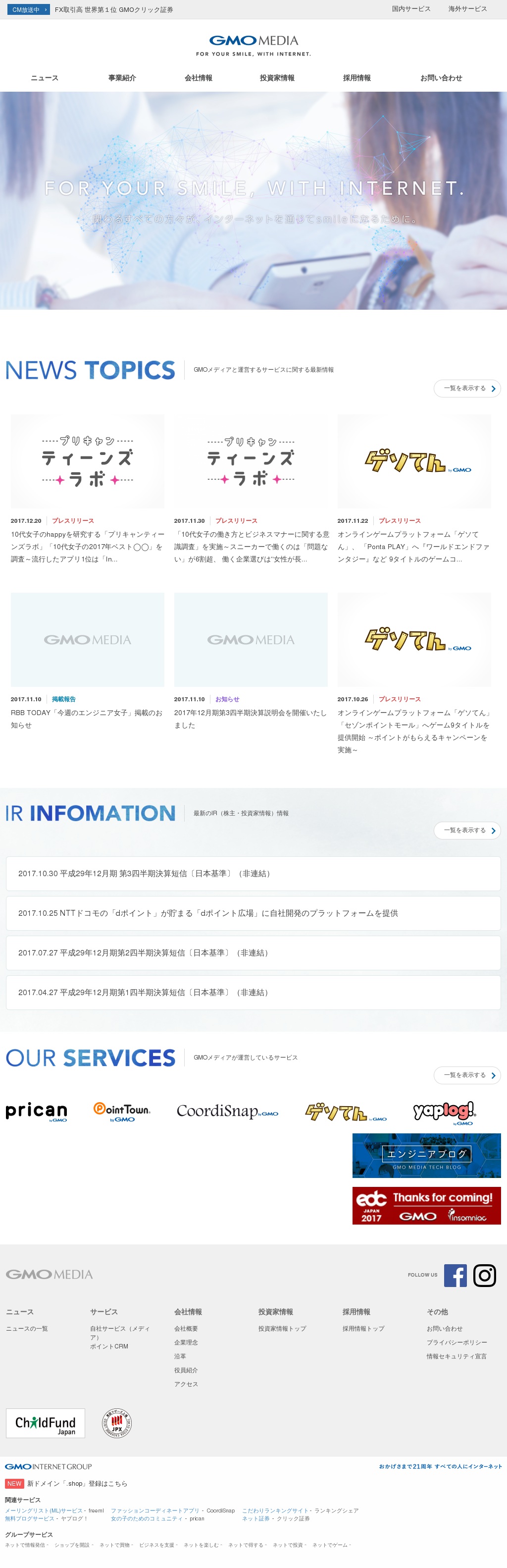Open the エンジニアブログ banner

(x=427, y=1155)
